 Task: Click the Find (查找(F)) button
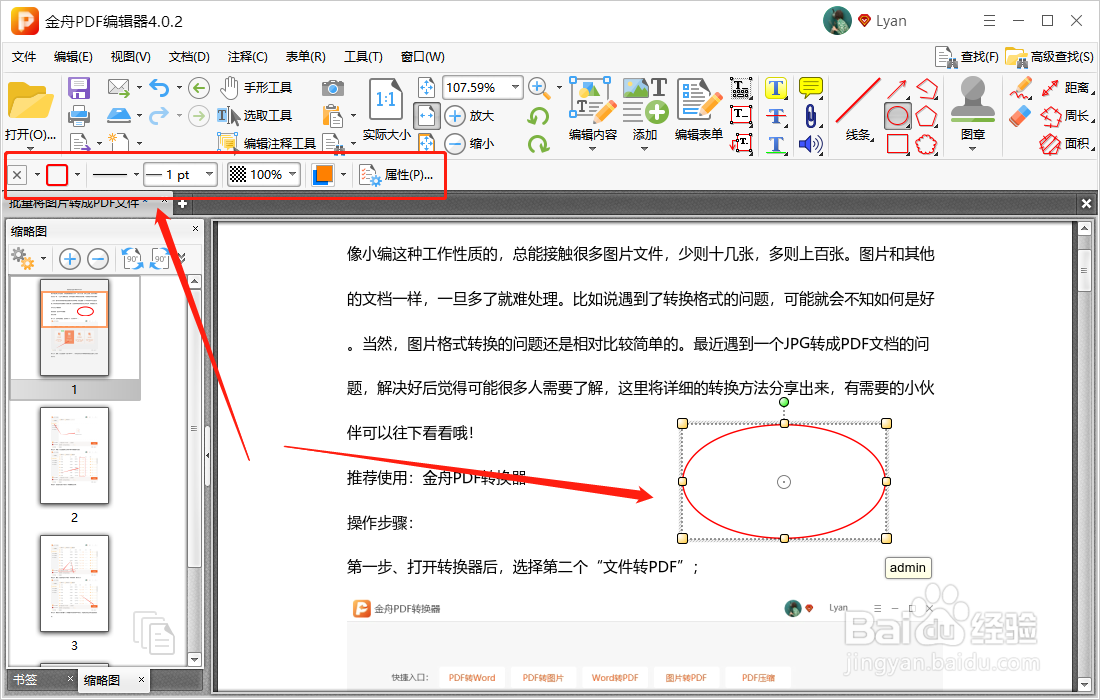[x=967, y=57]
